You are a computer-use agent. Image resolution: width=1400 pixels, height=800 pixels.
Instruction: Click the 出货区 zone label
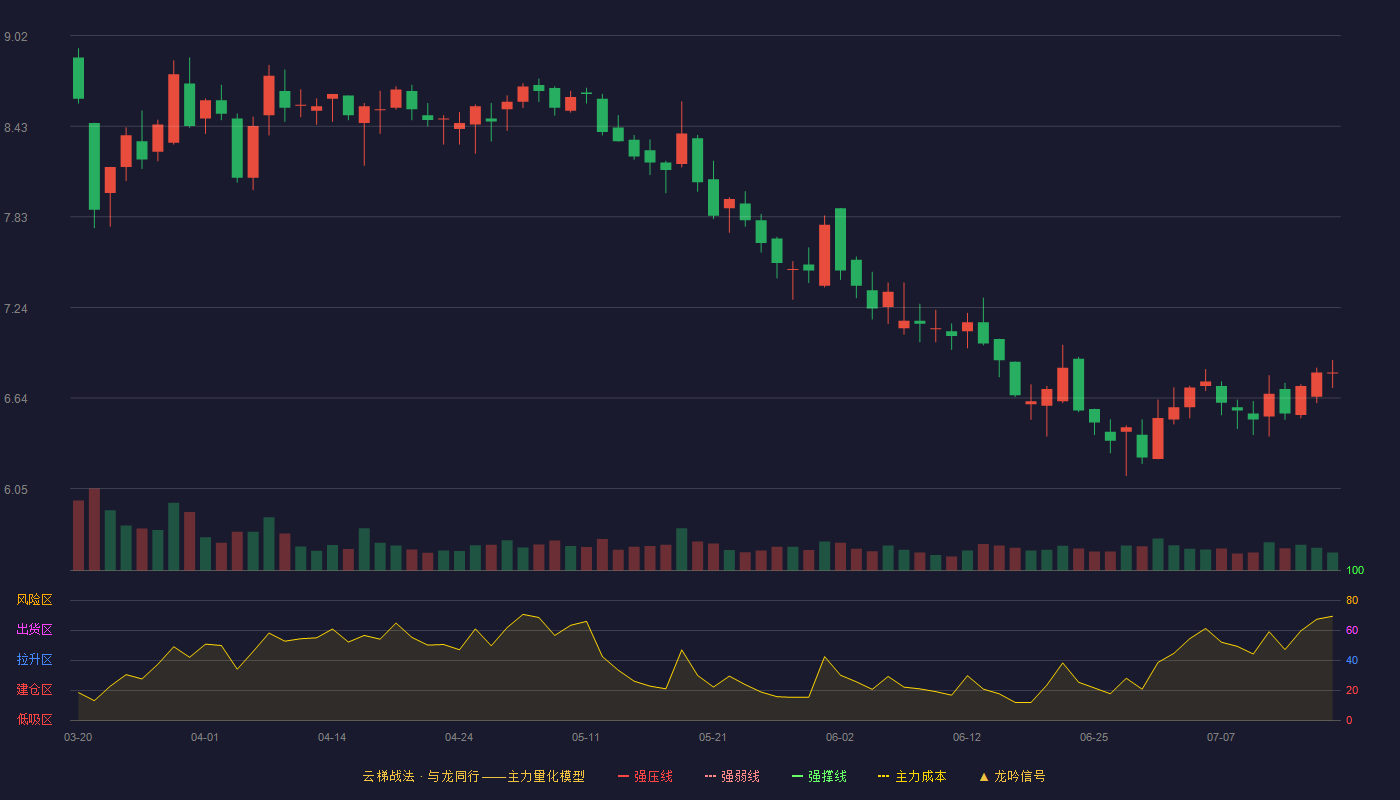(34, 630)
